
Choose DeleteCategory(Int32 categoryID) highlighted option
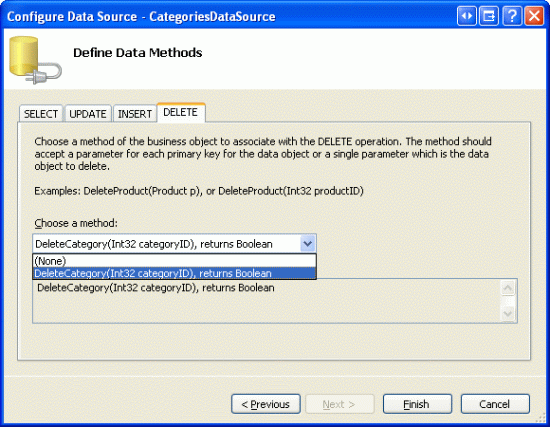point(174,273)
